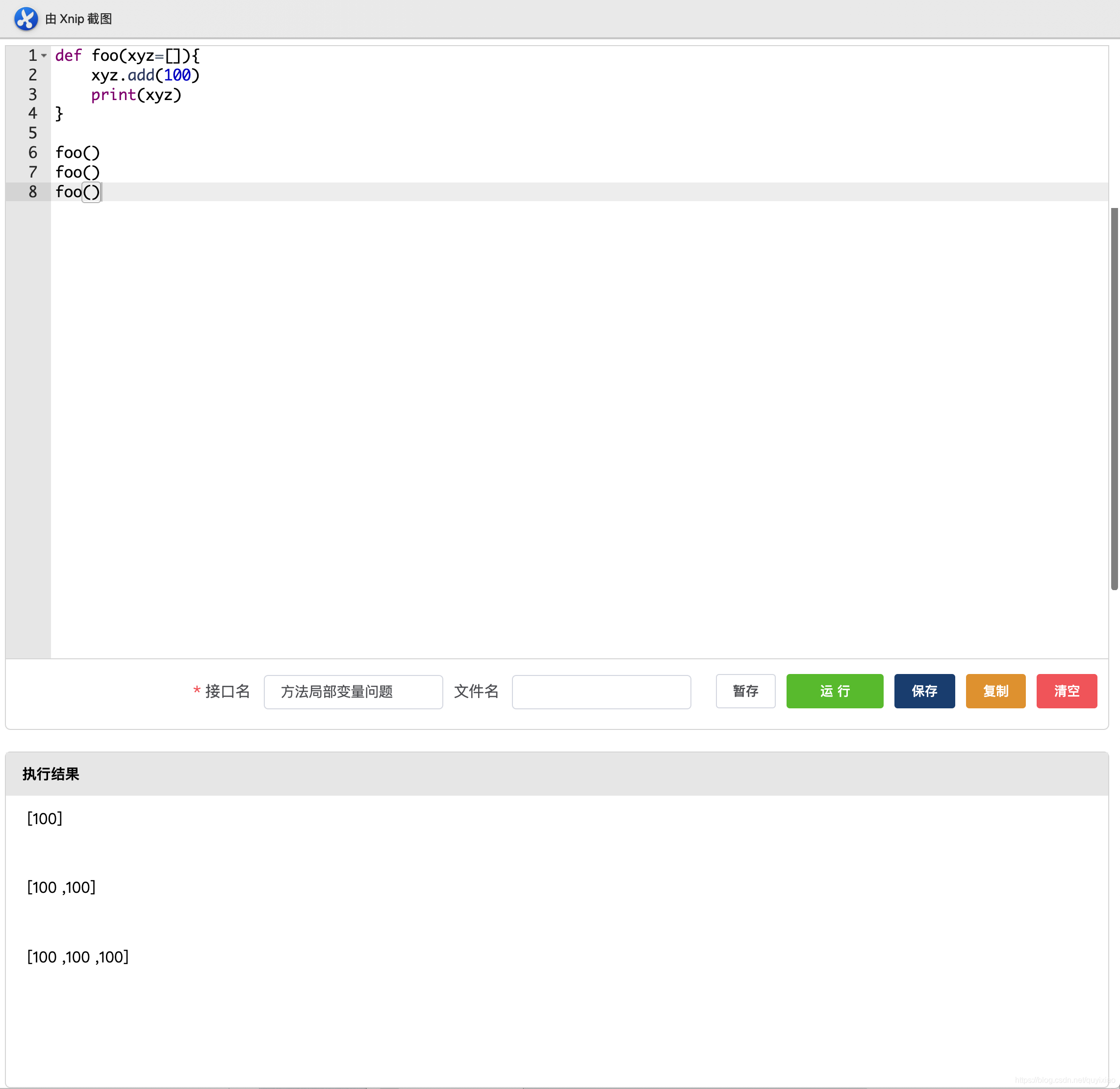The image size is (1120, 1089).
Task: Click line number 8 in gutter
Action: tap(32, 192)
